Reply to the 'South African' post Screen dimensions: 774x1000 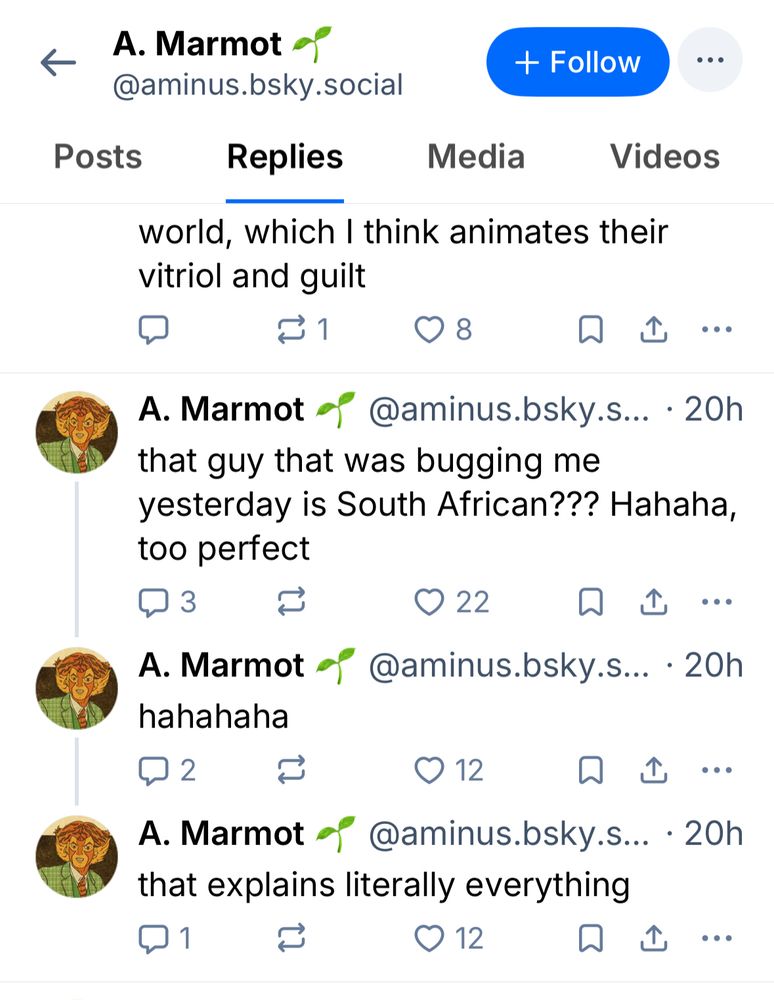coord(152,601)
